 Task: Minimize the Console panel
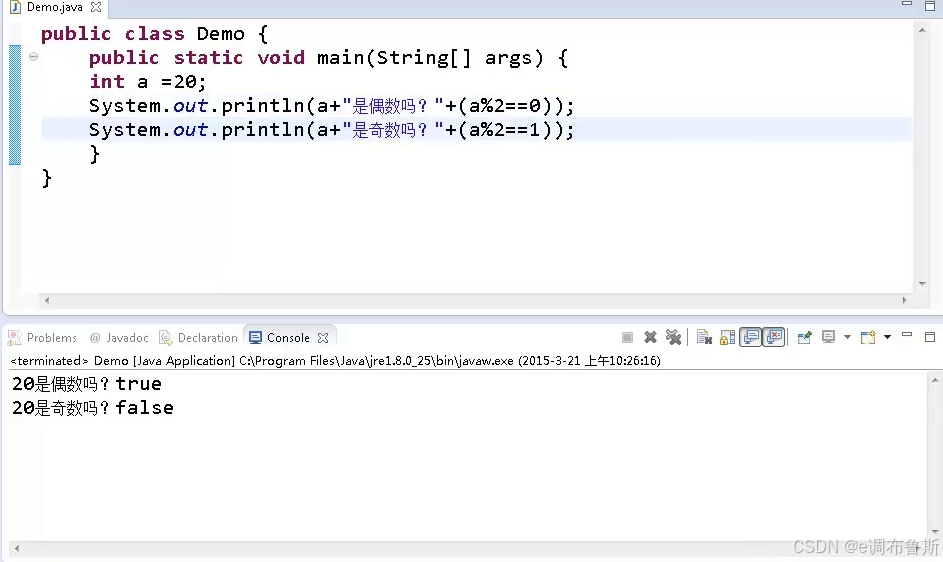click(907, 335)
